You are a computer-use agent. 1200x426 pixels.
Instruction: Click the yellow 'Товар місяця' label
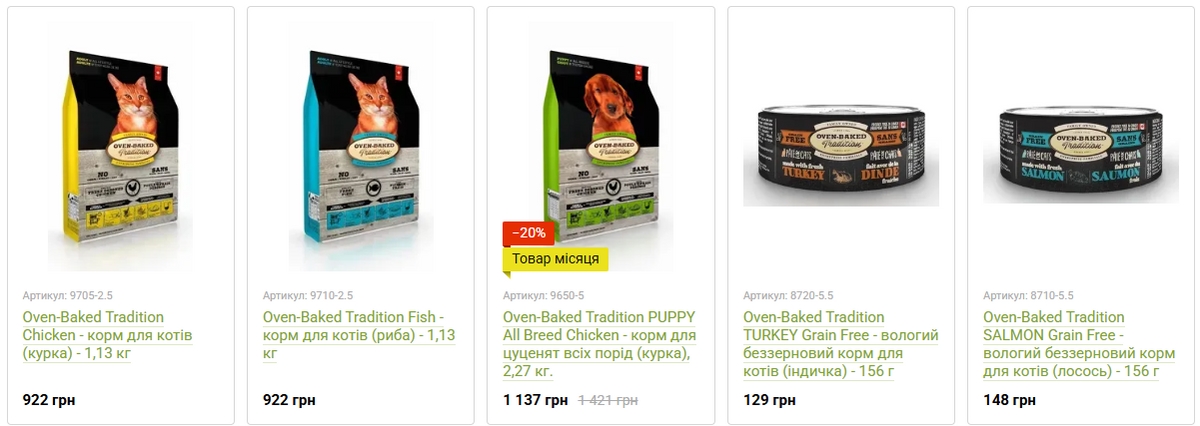coord(555,259)
